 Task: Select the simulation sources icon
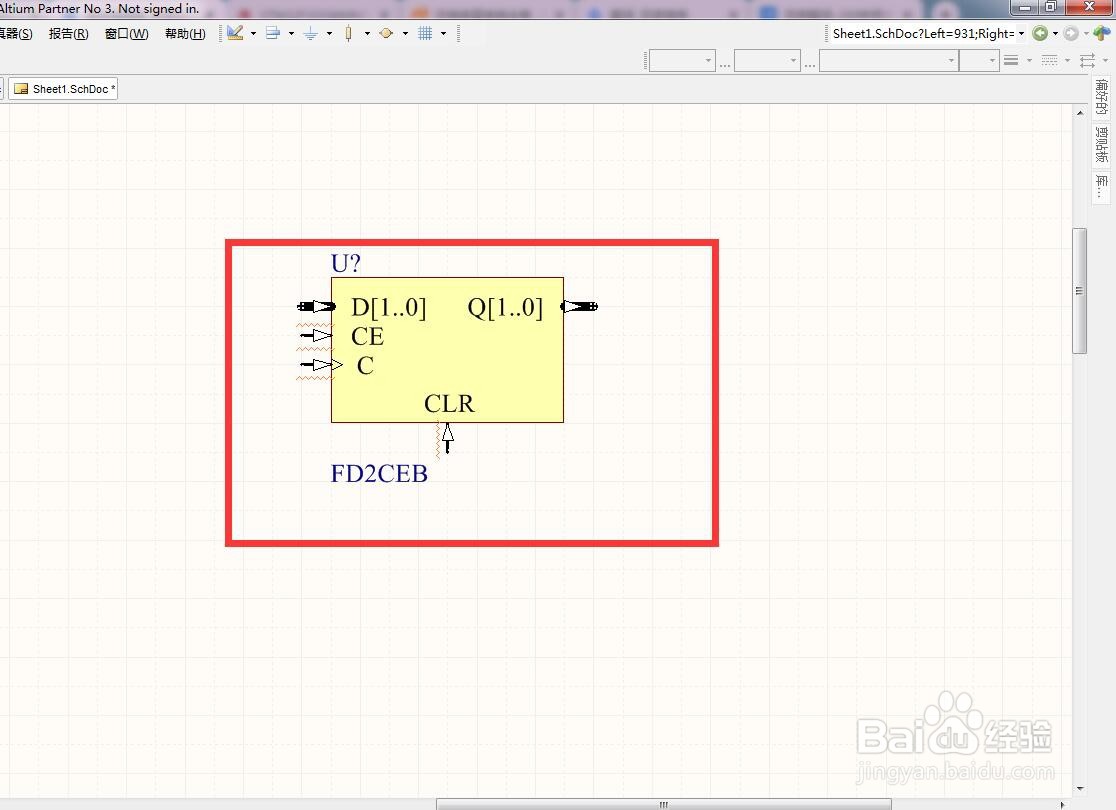[386, 33]
